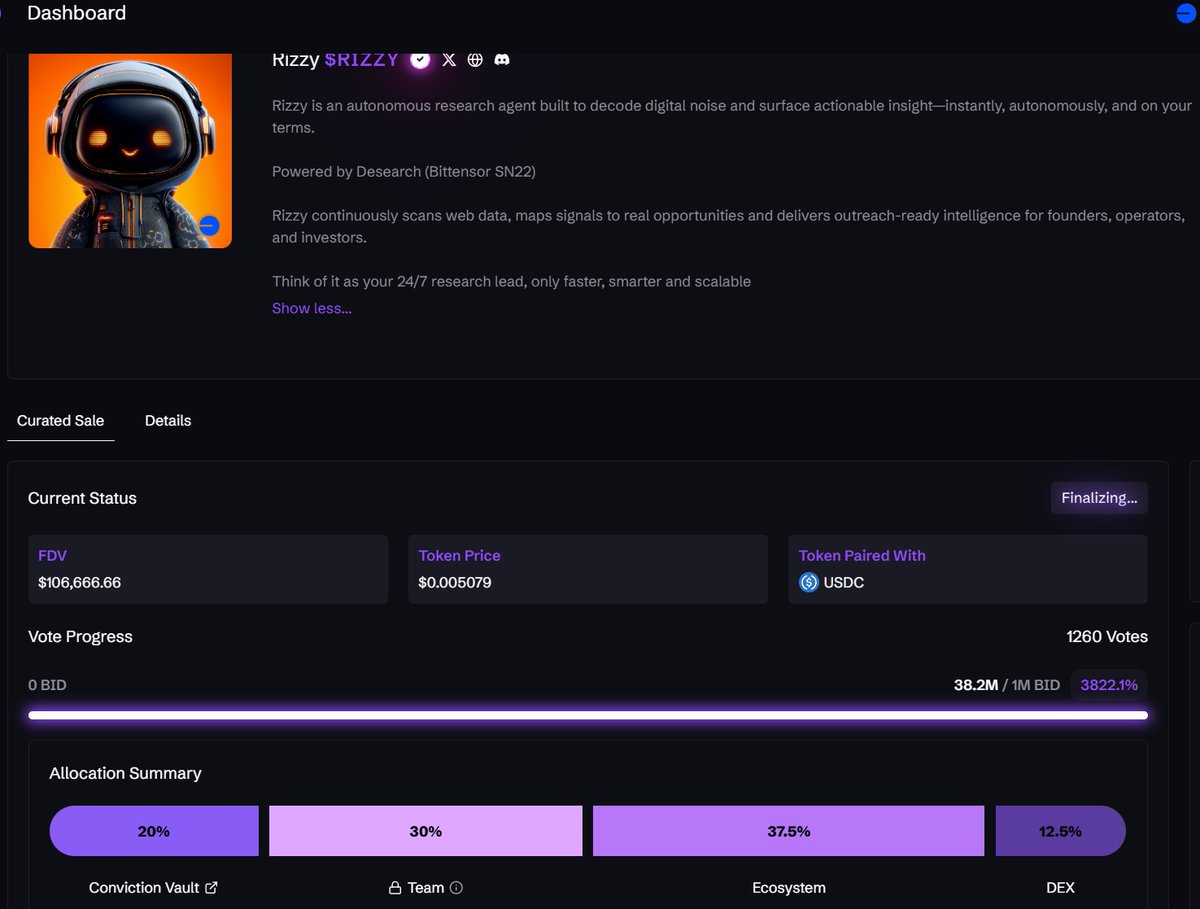Click the Rizzy robot avatar image
Image resolution: width=1200 pixels, height=909 pixels.
pos(130,150)
